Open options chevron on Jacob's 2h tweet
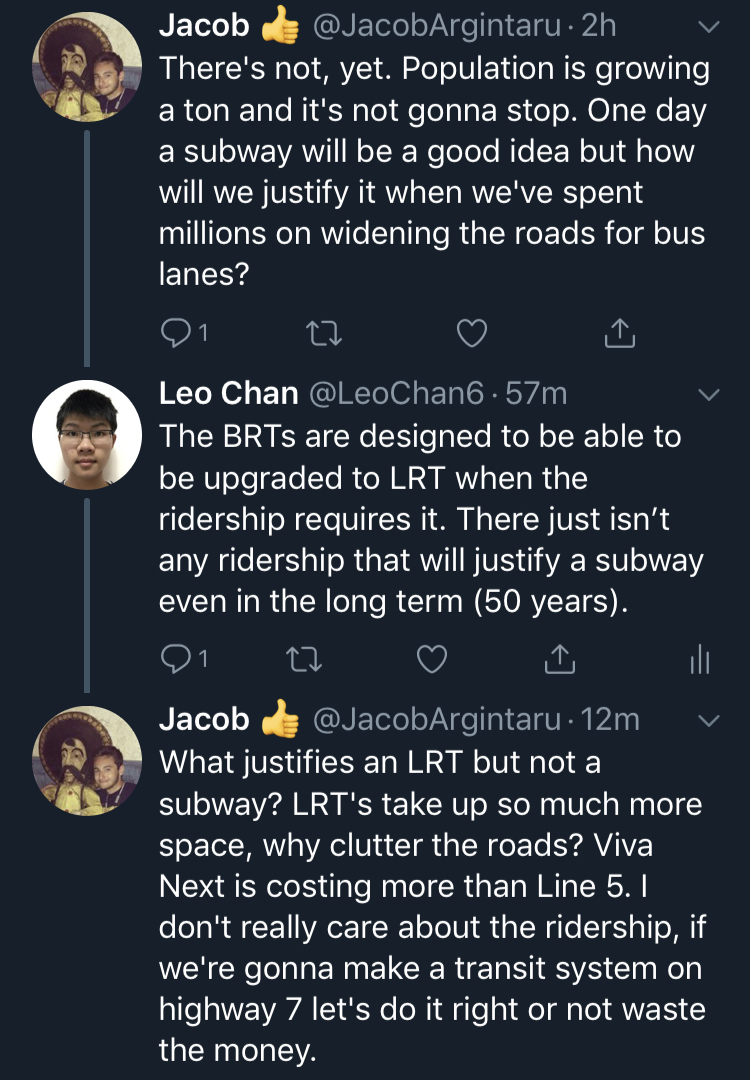This screenshot has height=1080, width=750. (707, 29)
